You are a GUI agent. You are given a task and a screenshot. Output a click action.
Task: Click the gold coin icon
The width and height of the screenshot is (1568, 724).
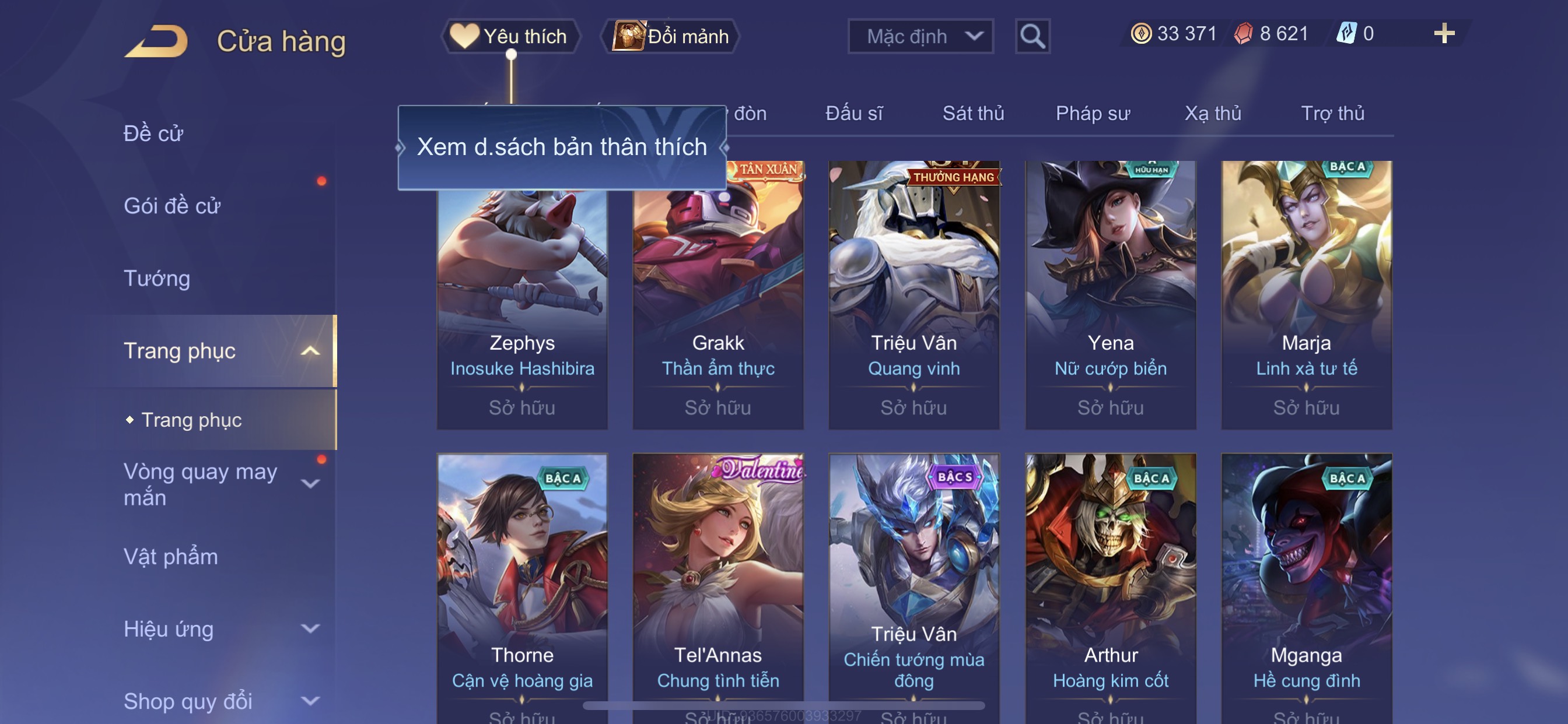(x=1140, y=33)
